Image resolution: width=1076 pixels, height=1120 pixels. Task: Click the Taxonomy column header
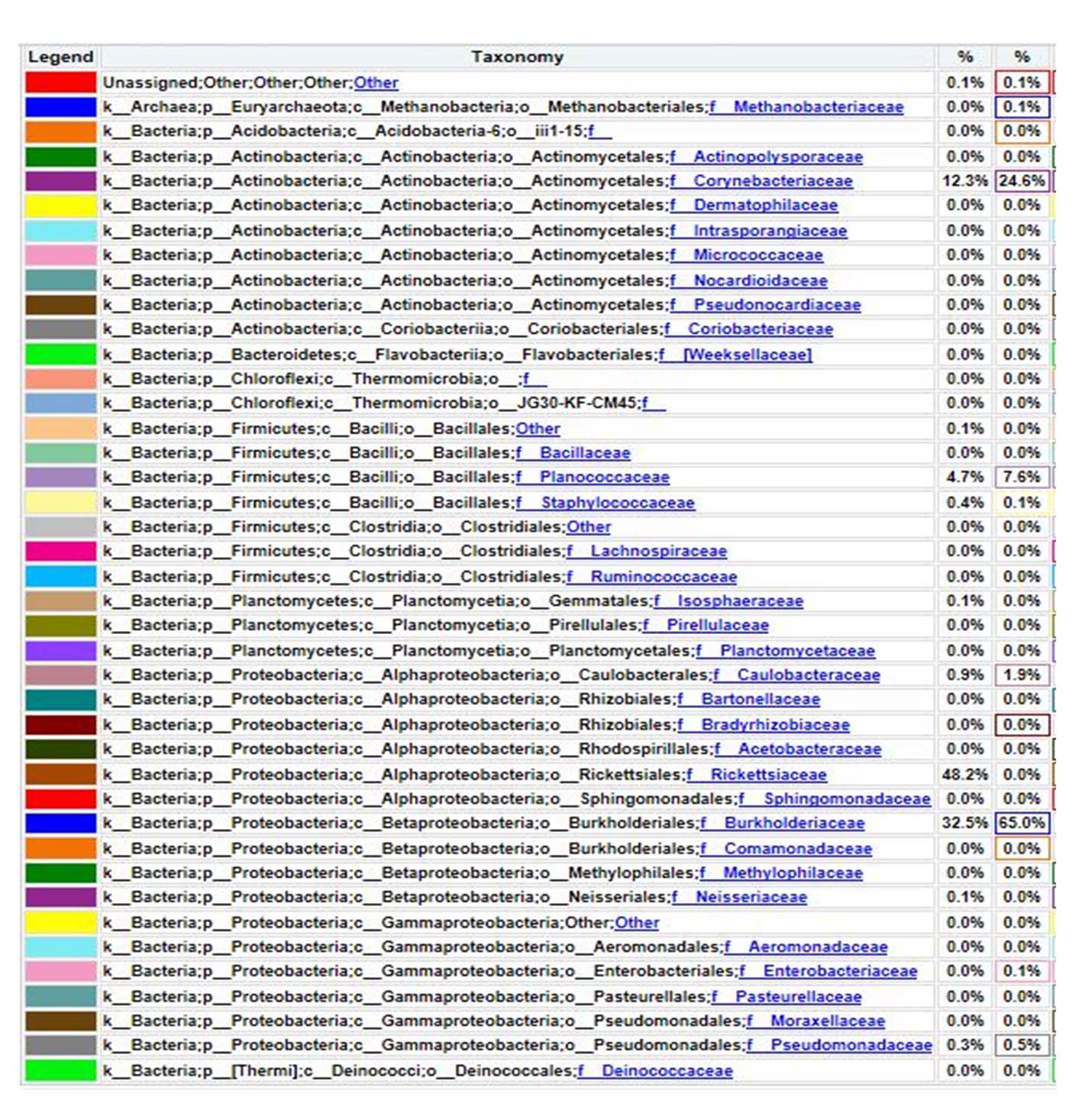click(x=517, y=57)
